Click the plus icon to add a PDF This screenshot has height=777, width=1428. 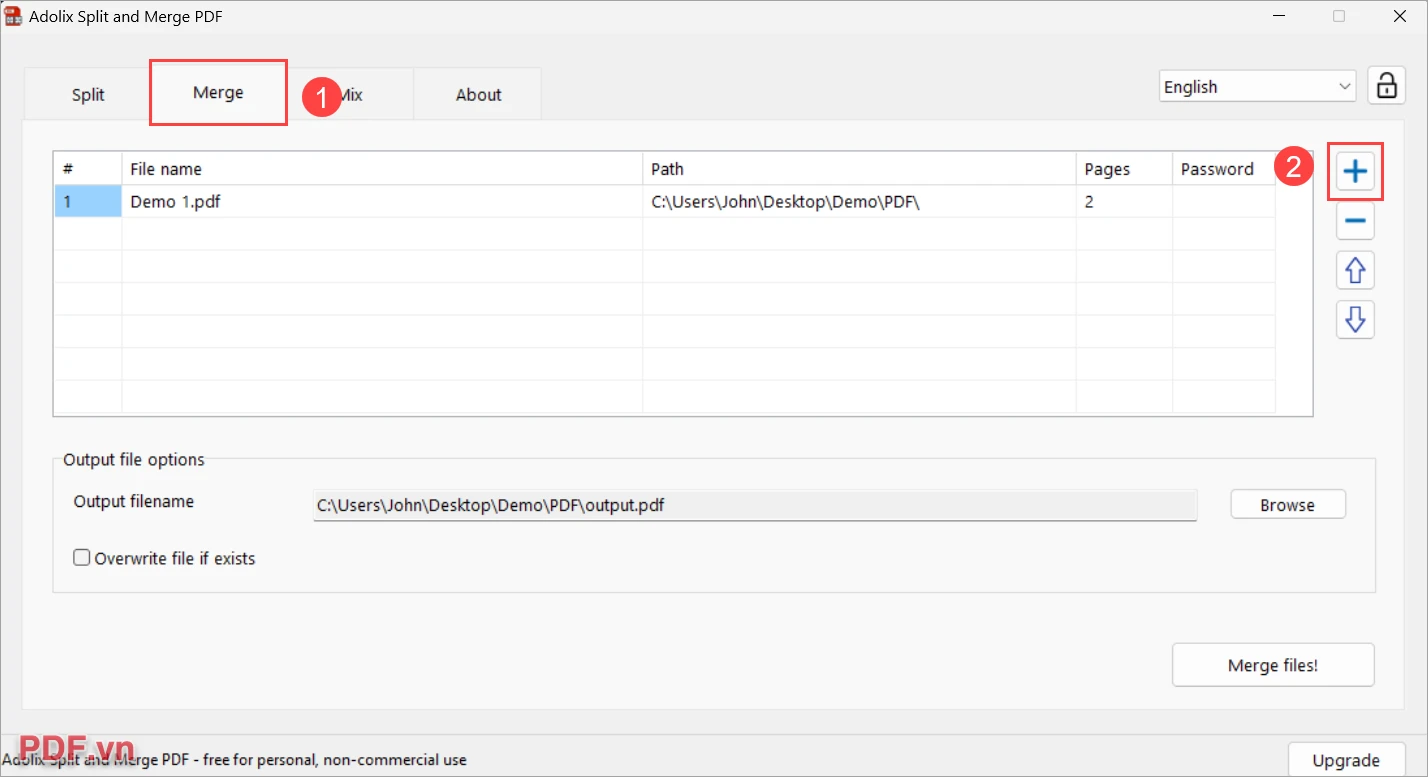click(x=1355, y=172)
